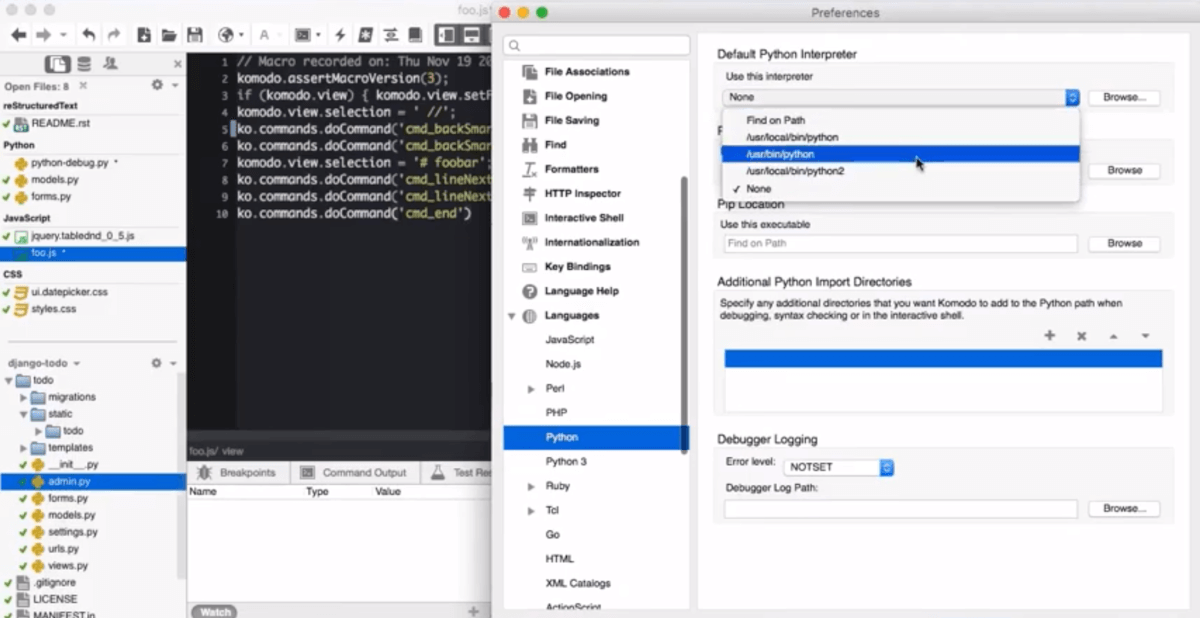This screenshot has height=618, width=1200.
Task: Click the gear icon beside Open Files
Action: (x=157, y=86)
